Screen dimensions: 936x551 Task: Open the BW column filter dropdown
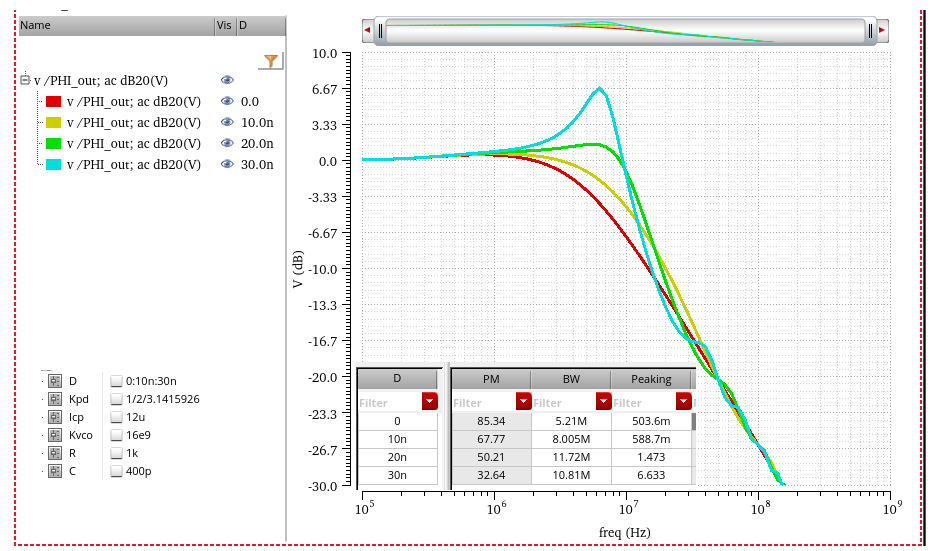(604, 401)
